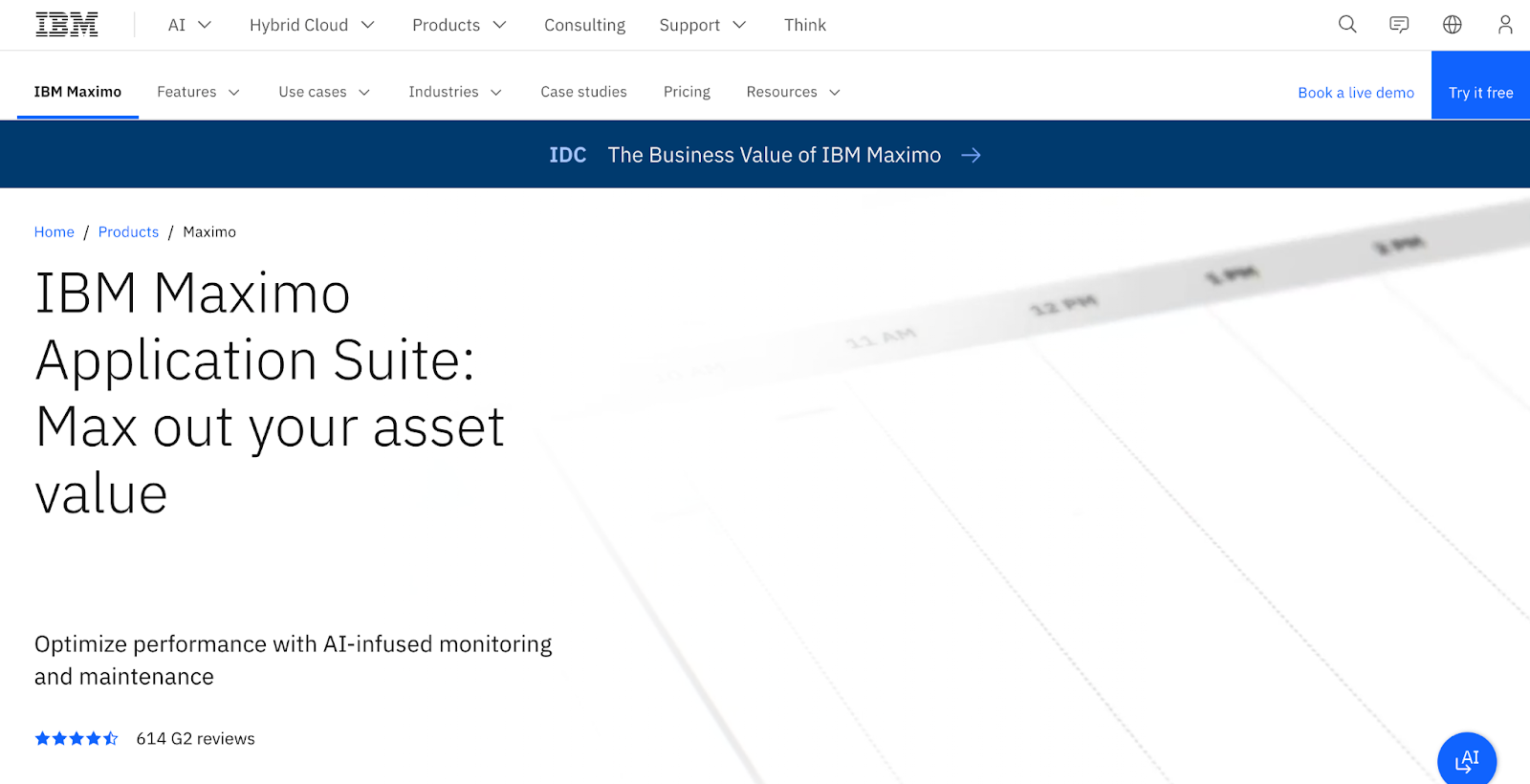
Task: Go to Home breadcrumb link
Action: coord(55,231)
